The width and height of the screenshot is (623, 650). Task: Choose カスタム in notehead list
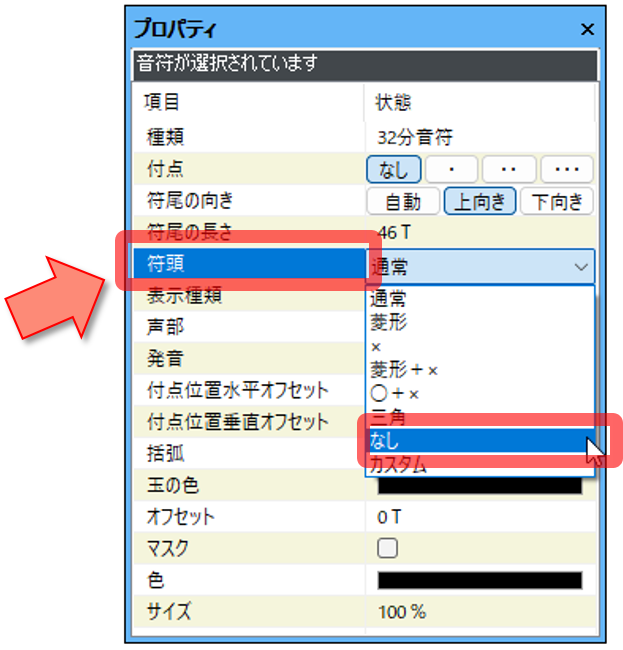click(x=398, y=464)
